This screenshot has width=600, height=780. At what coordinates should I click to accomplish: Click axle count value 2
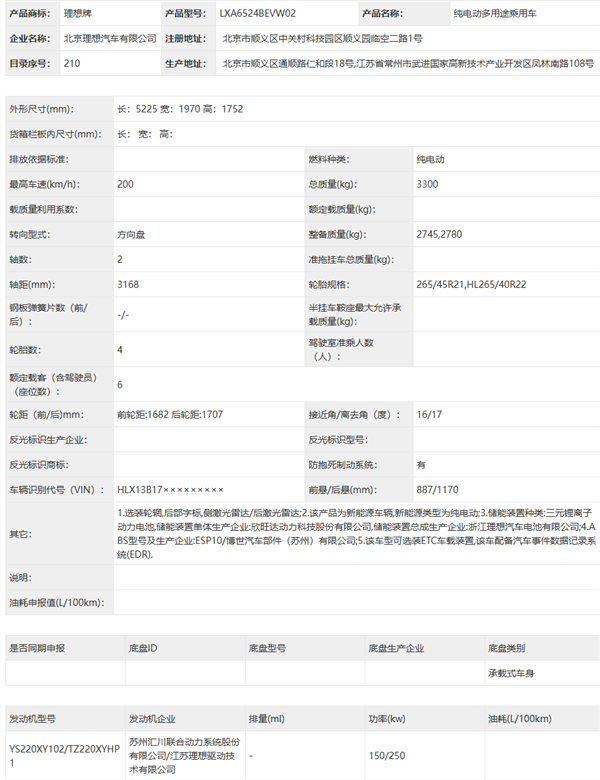click(x=120, y=259)
